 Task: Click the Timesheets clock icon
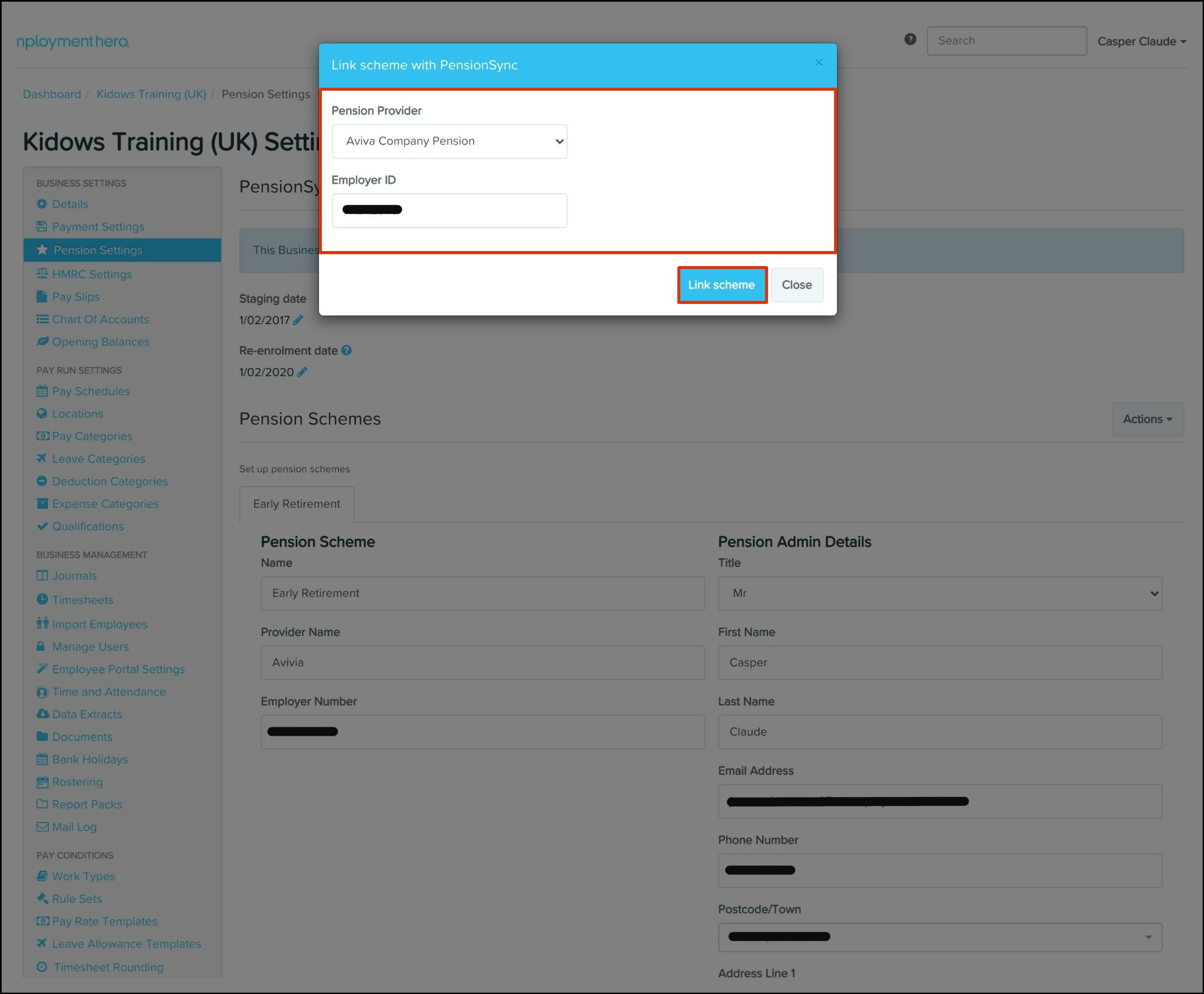tap(42, 599)
